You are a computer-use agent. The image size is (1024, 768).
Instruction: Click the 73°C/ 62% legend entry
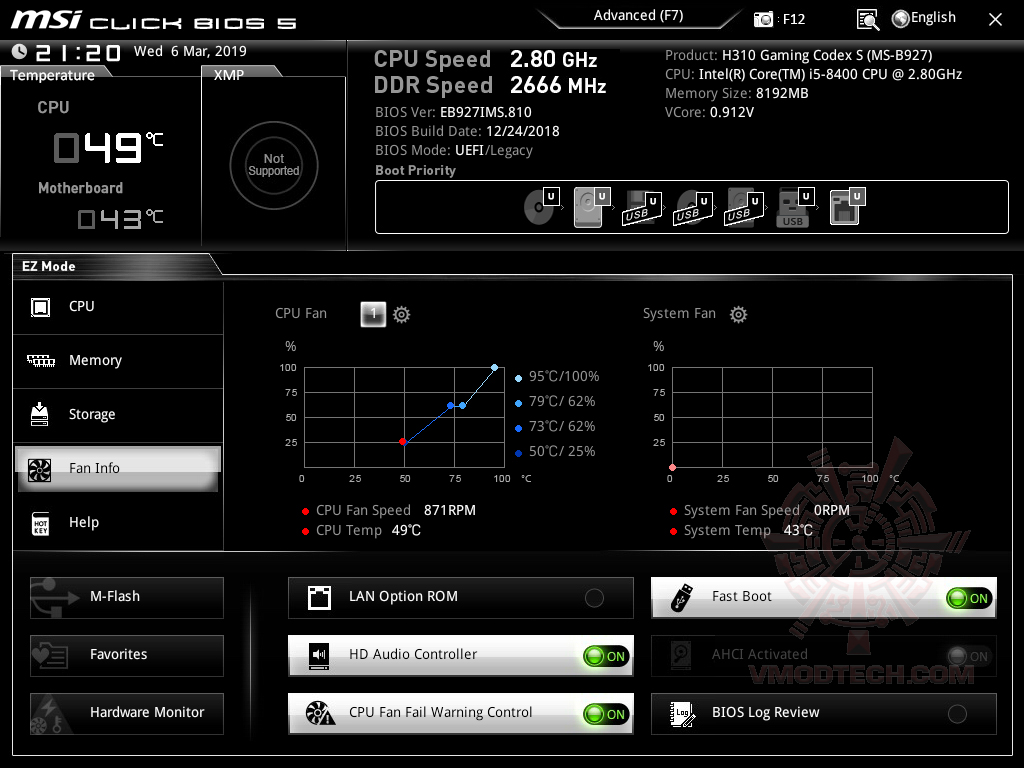pyautogui.click(x=556, y=427)
